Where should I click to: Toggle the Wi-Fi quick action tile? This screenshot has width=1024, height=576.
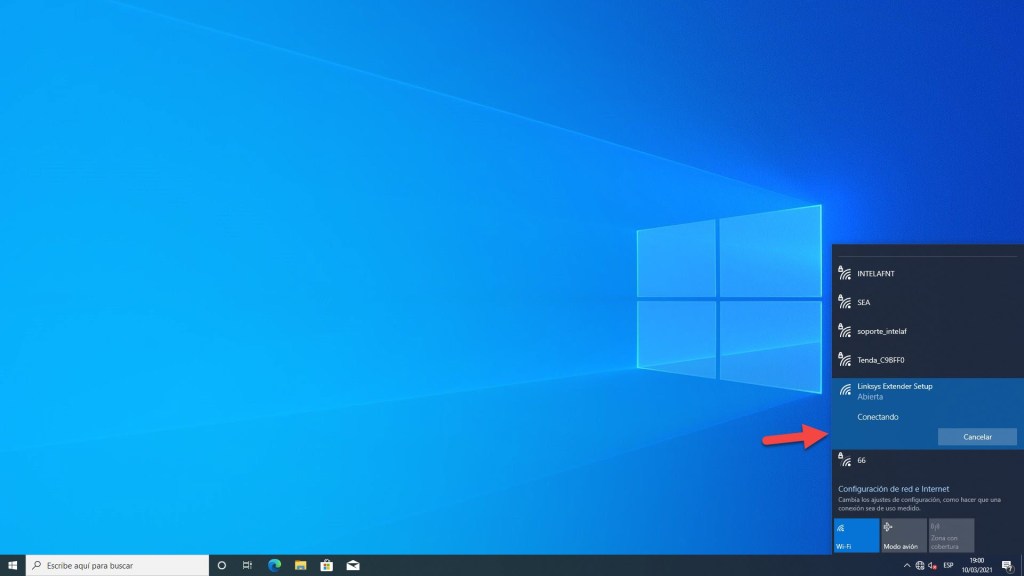tap(856, 535)
